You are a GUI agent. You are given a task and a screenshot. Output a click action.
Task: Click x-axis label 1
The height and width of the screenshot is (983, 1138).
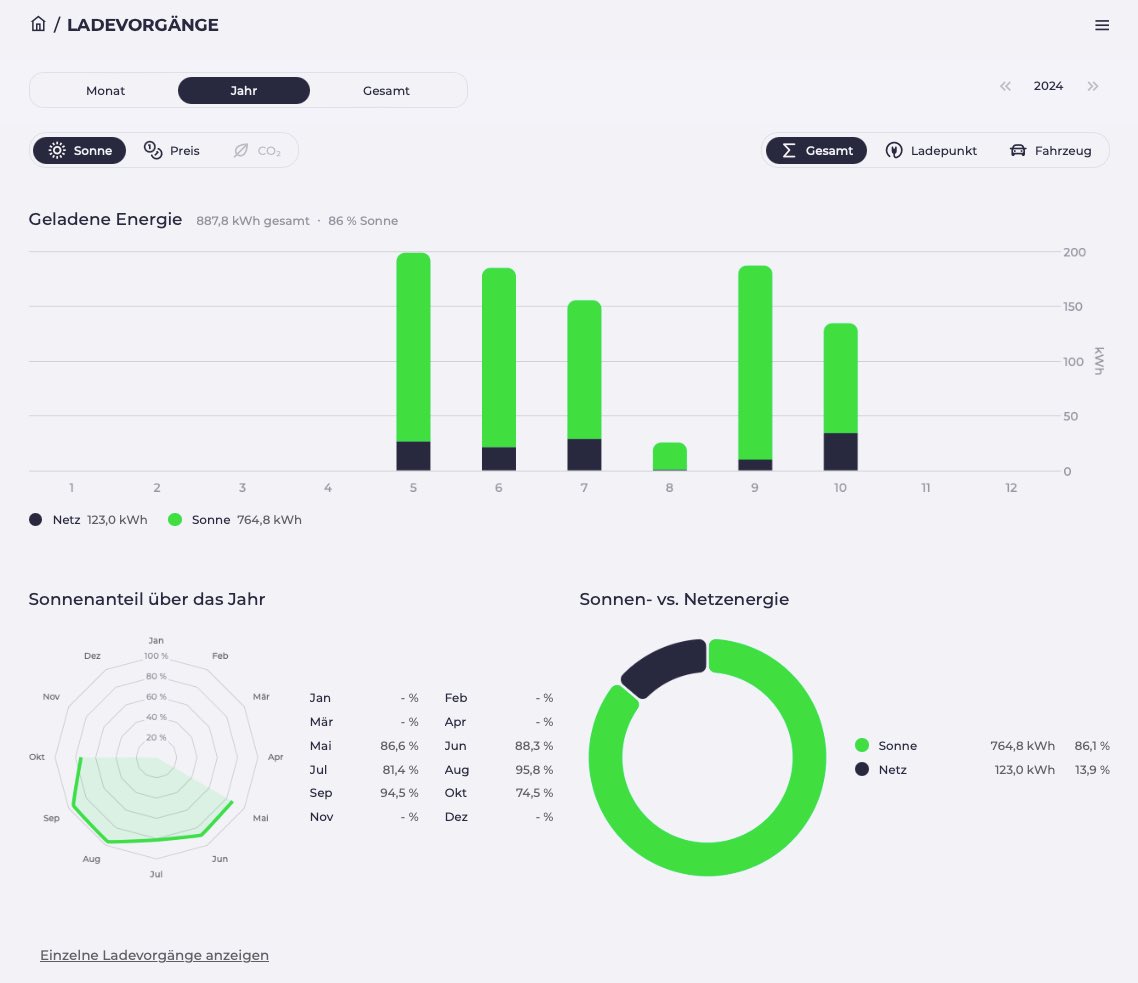point(71,488)
